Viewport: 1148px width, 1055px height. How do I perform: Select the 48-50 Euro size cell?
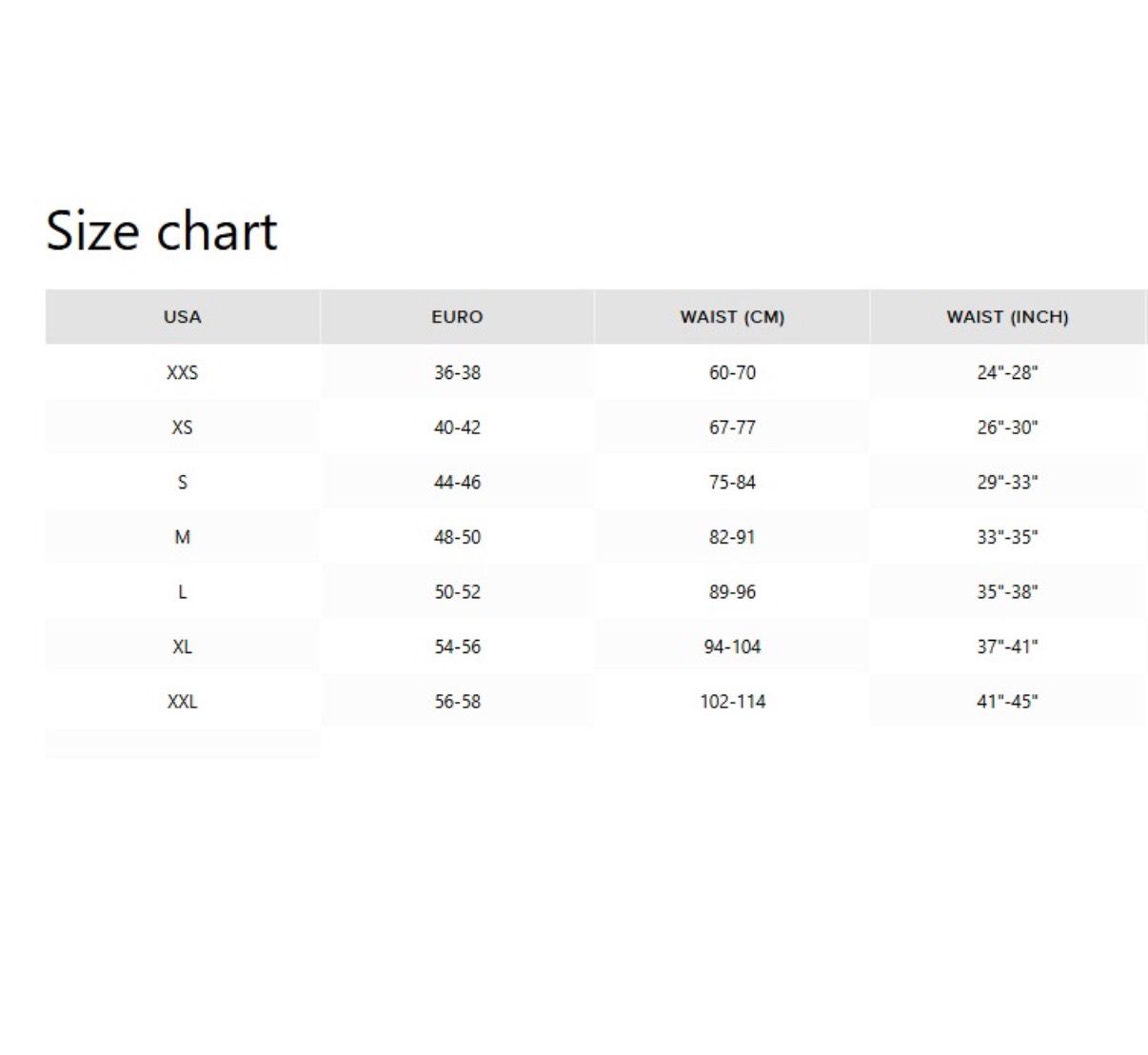pos(457,537)
